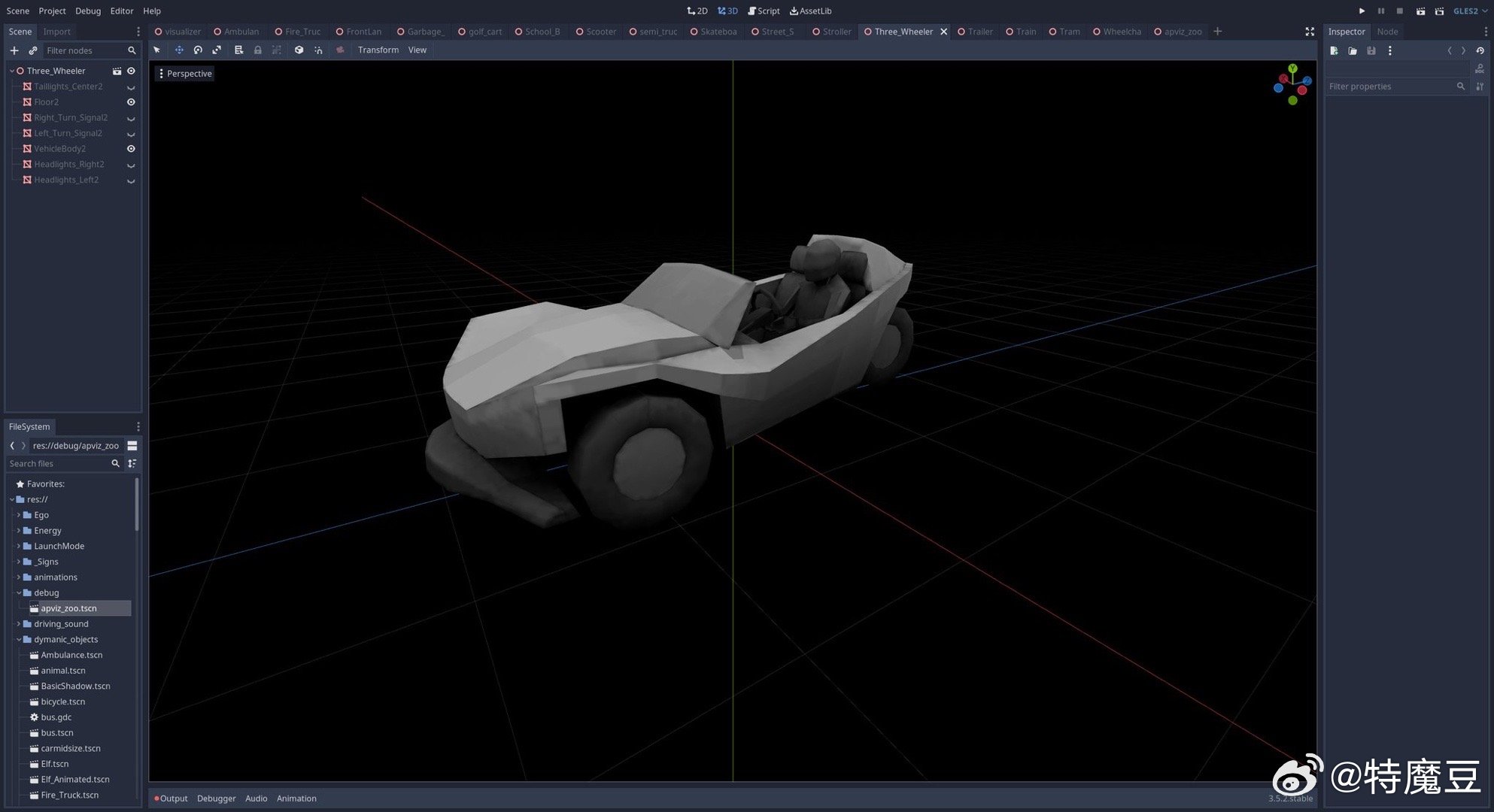Open the Transform menu button
The height and width of the screenshot is (812, 1494).
point(378,50)
